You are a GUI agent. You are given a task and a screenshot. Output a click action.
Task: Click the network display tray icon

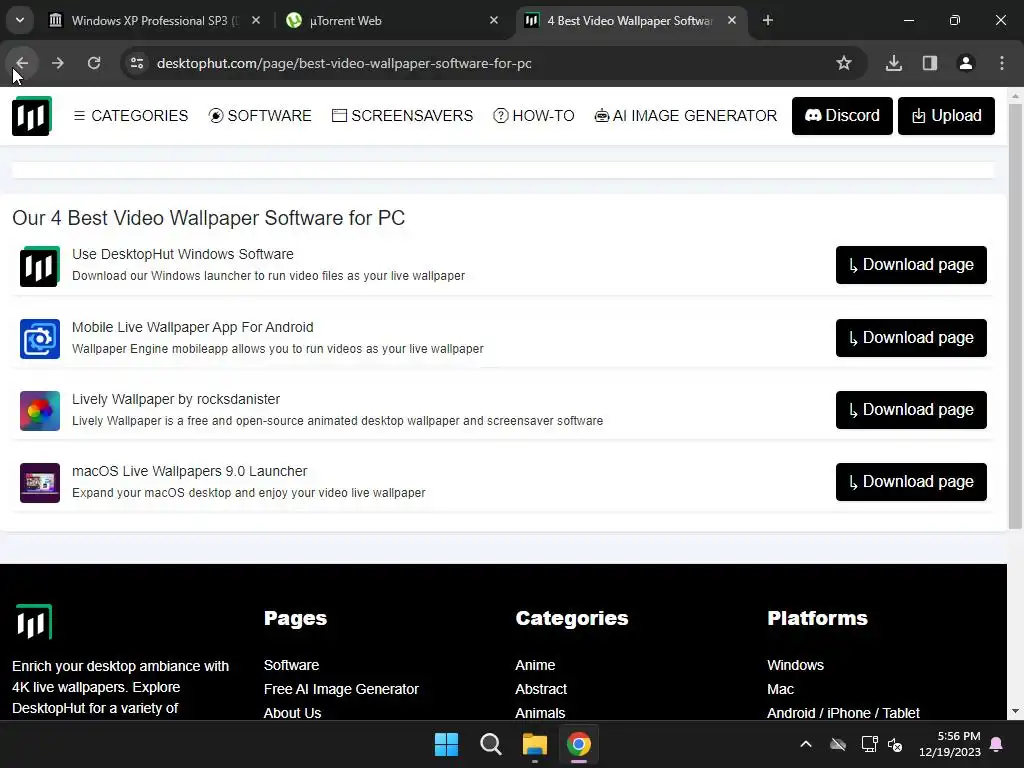coord(869,744)
